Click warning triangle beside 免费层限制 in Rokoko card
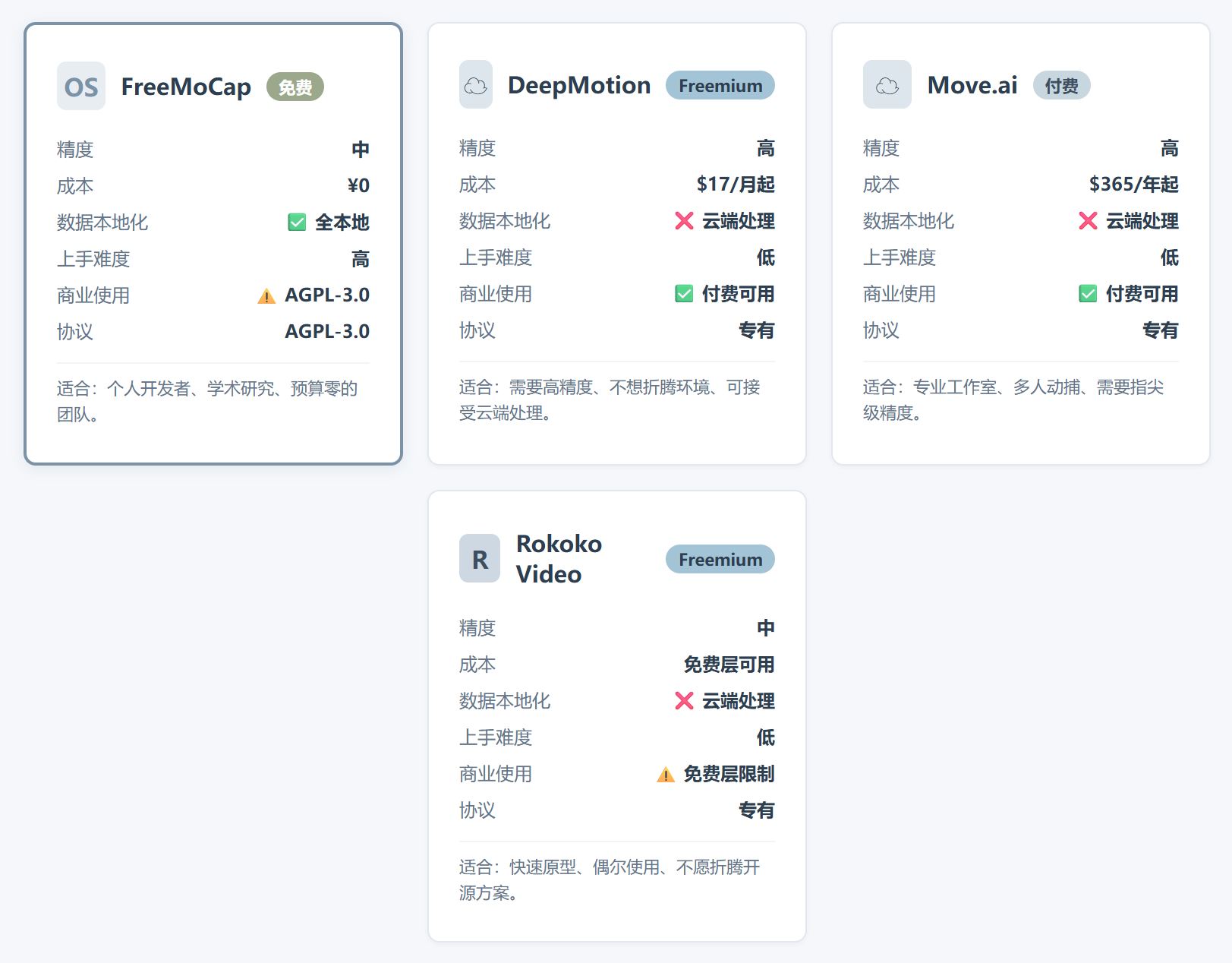This screenshot has height=963, width=1232. click(x=666, y=774)
